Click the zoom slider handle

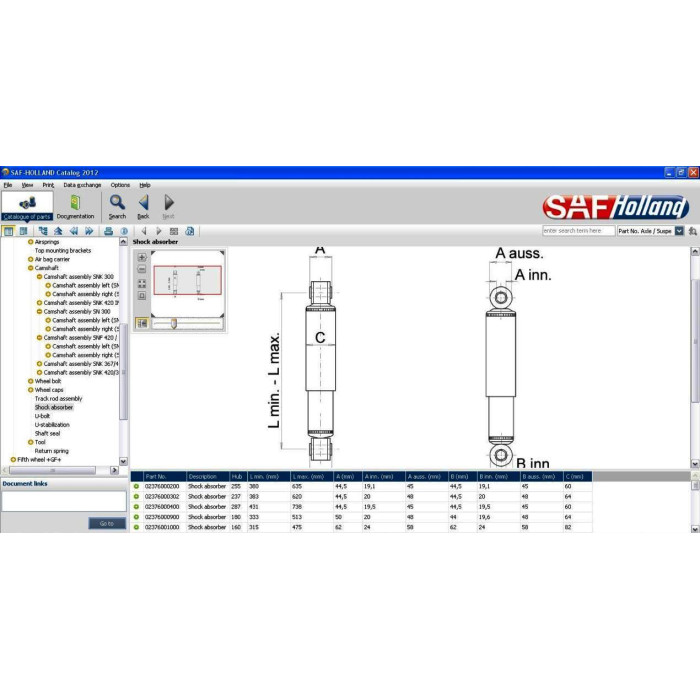point(174,323)
